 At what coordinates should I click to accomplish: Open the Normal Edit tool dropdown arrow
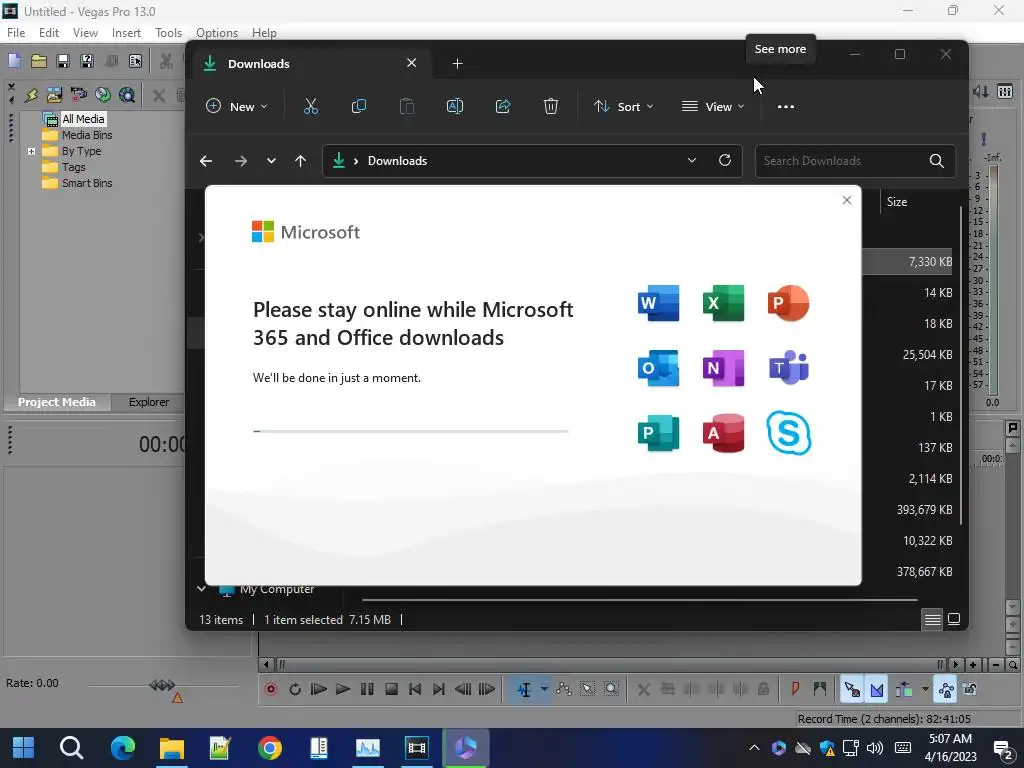(543, 689)
